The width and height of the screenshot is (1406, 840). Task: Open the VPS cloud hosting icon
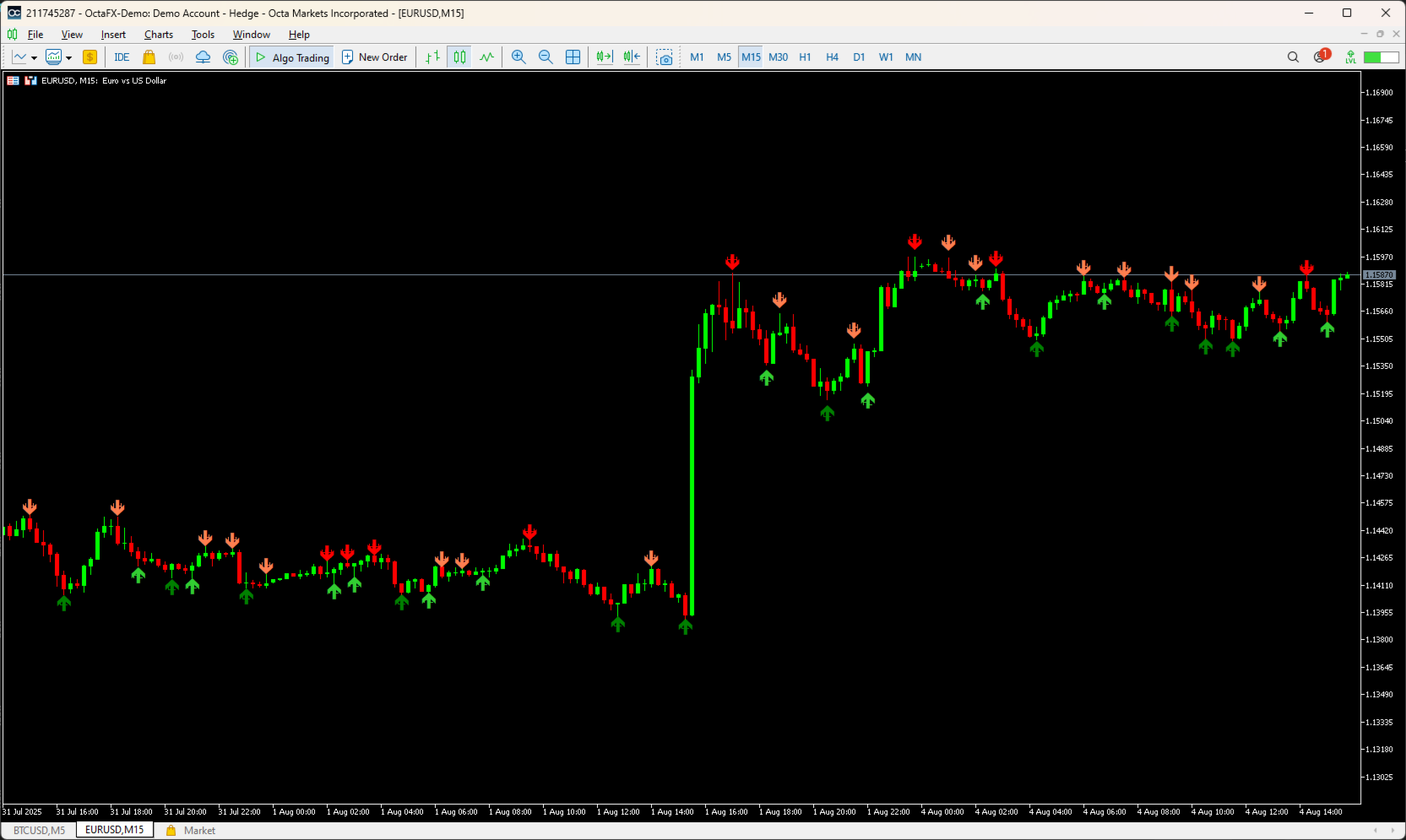click(x=203, y=57)
